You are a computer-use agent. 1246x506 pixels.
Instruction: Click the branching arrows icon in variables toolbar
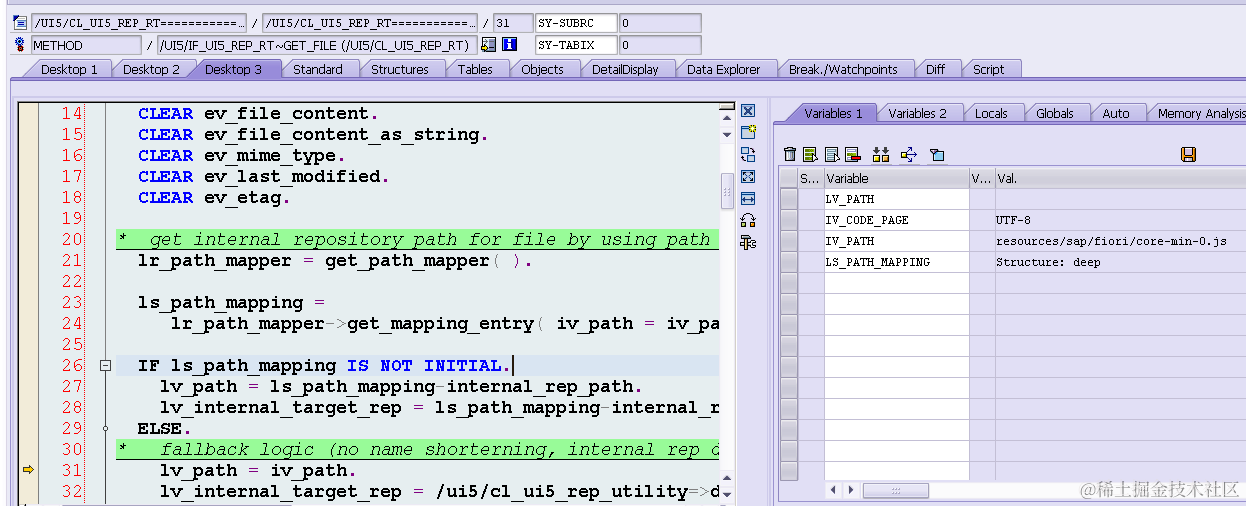(x=908, y=154)
